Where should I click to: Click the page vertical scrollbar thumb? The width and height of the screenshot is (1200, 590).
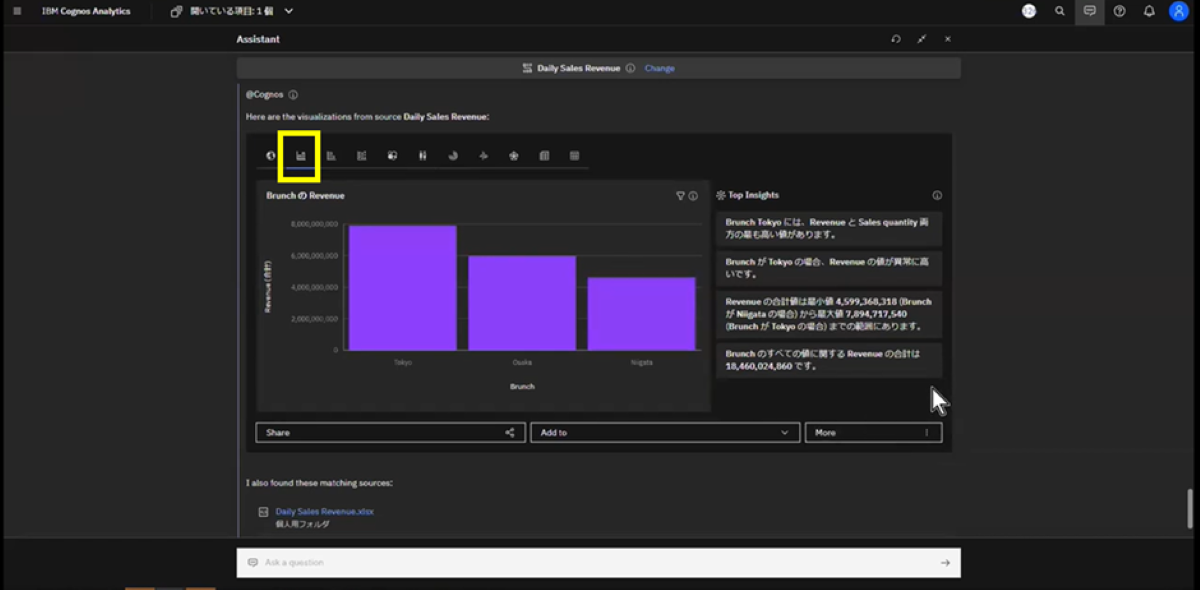tap(1189, 510)
